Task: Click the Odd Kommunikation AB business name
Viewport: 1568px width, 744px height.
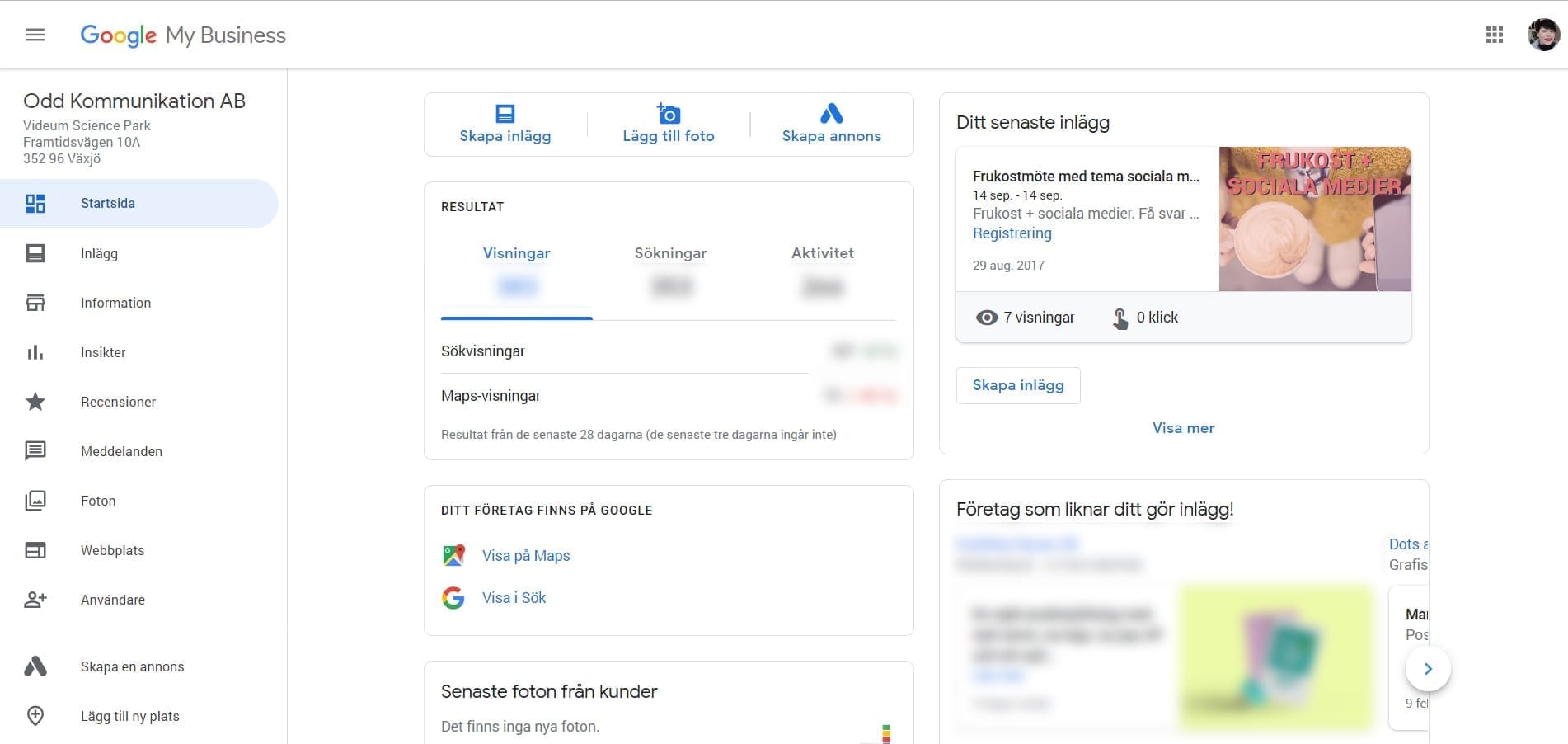Action: (134, 101)
